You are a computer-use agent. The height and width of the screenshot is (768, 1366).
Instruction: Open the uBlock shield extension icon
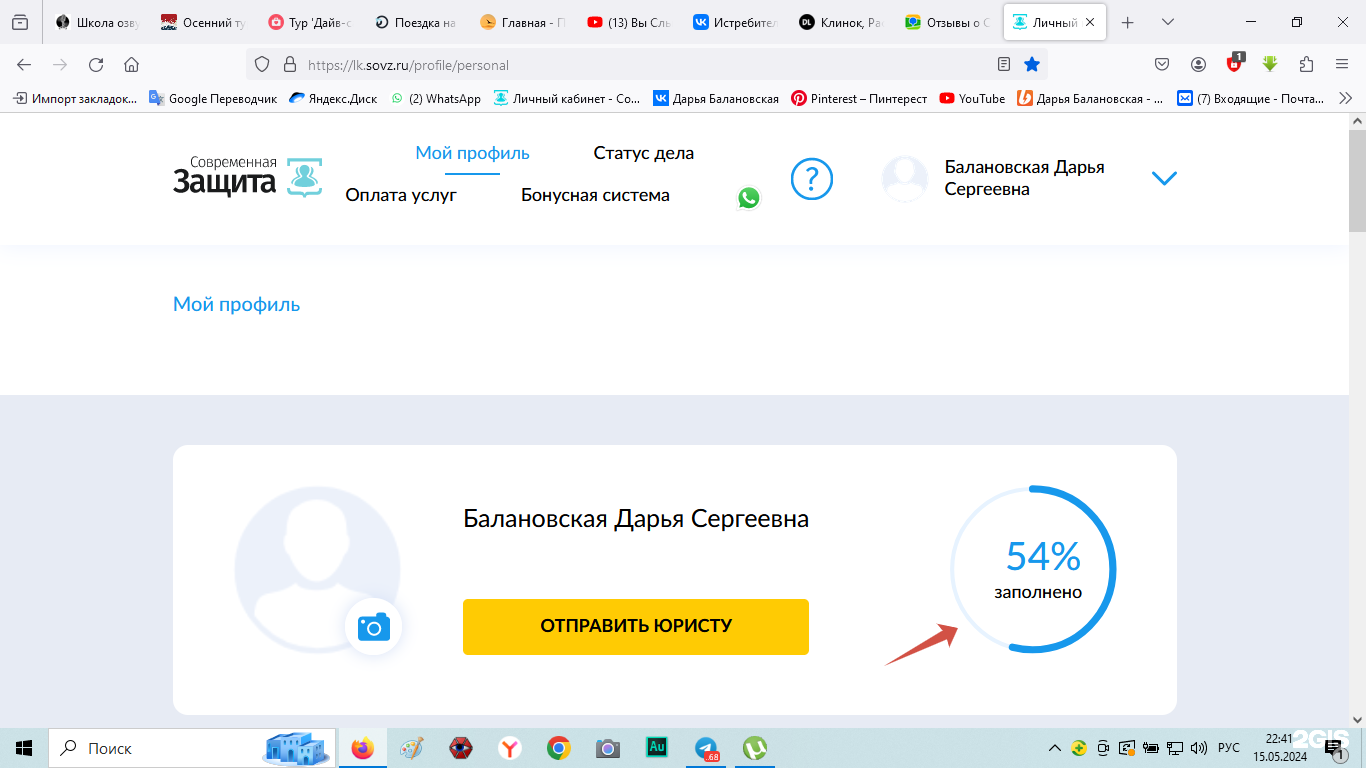pos(1235,63)
